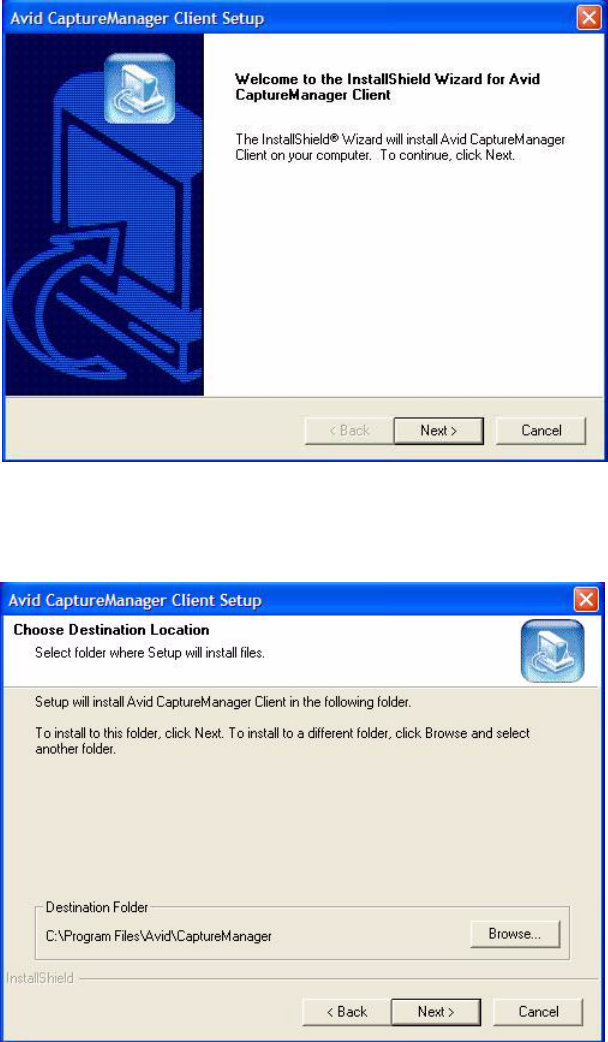Click the title bar of the Destination Location dialog
This screenshot has width=608, height=1042.
click(x=288, y=601)
